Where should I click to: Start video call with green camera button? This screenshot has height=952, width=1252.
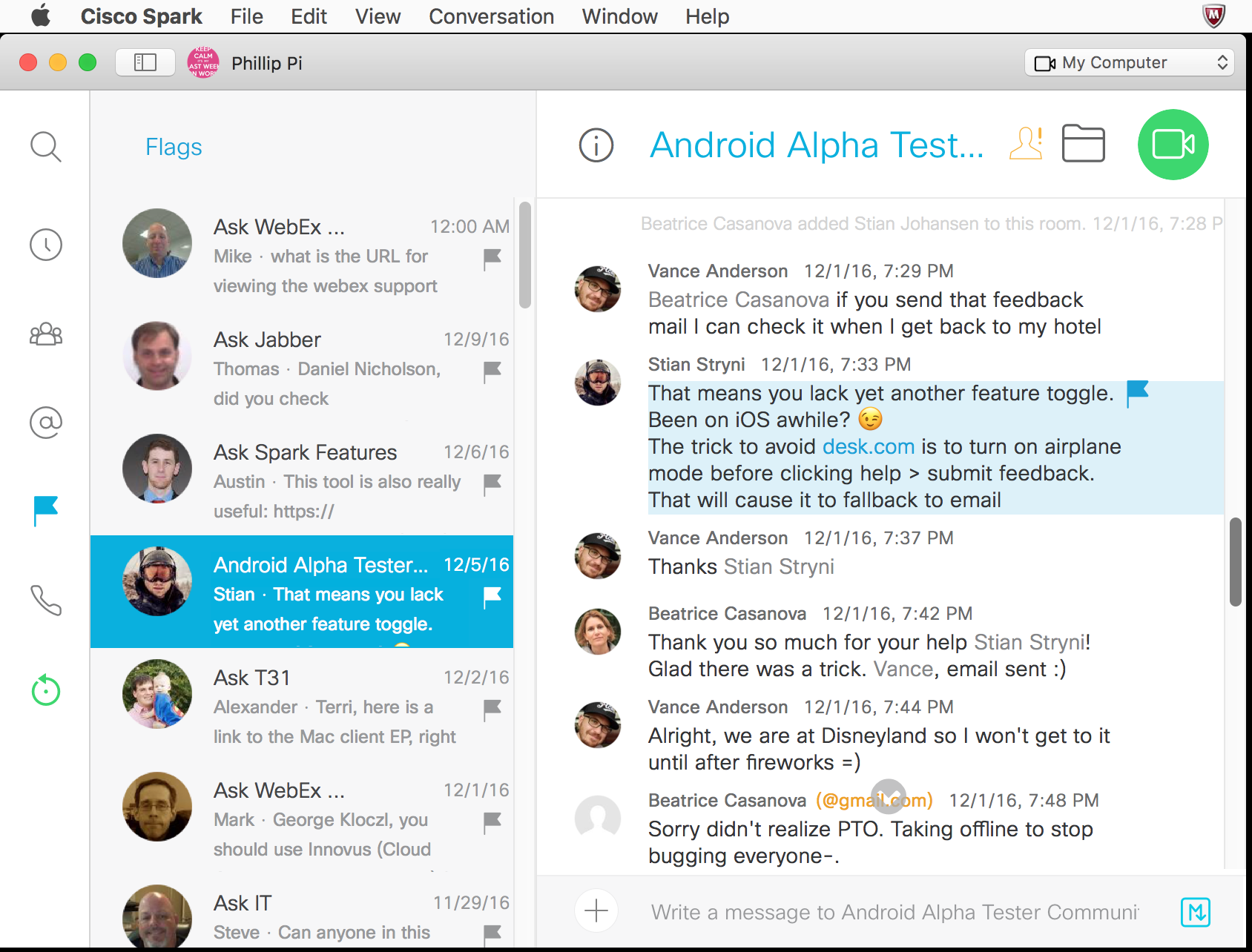[x=1173, y=145]
